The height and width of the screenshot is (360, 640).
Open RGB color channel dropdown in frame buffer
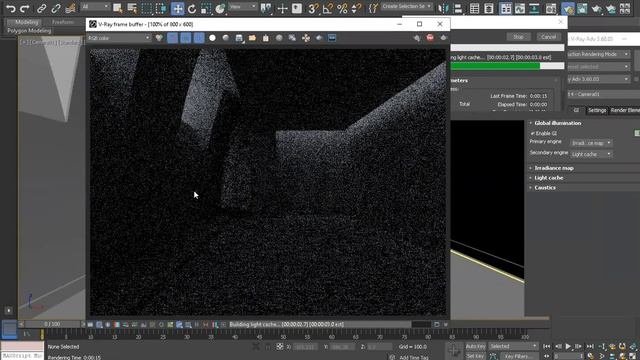click(119, 38)
